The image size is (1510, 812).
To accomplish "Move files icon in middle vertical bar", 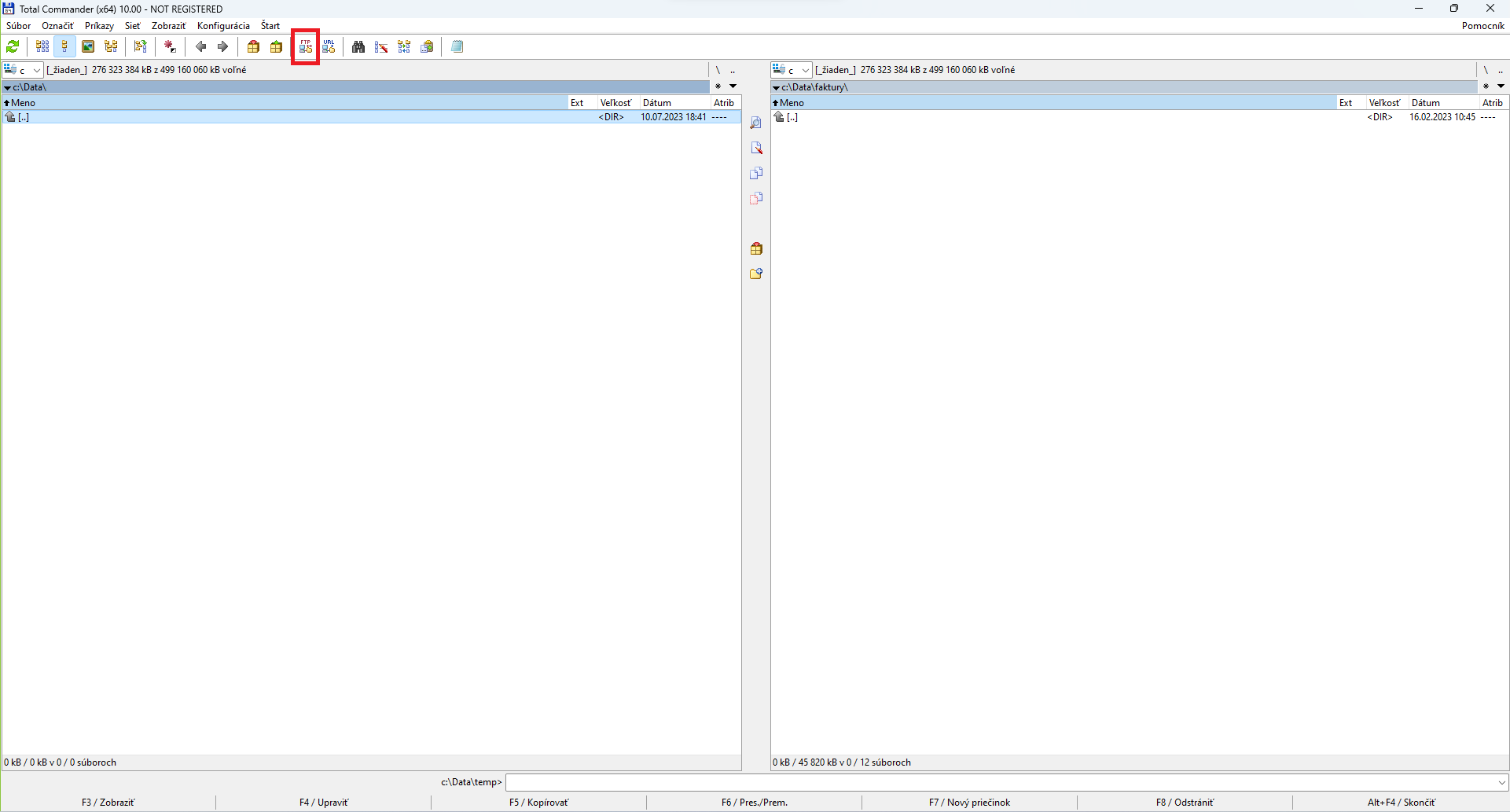I will pos(756,198).
